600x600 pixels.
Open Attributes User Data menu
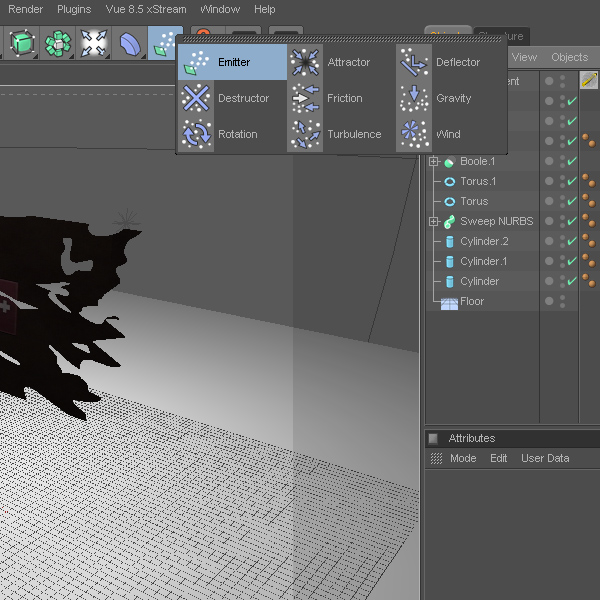tap(545, 458)
